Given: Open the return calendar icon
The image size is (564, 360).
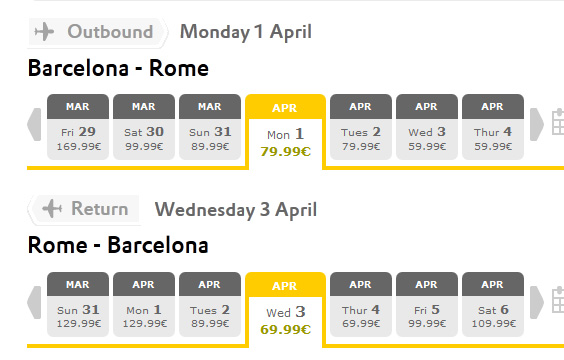Looking at the screenshot, I should tap(558, 300).
